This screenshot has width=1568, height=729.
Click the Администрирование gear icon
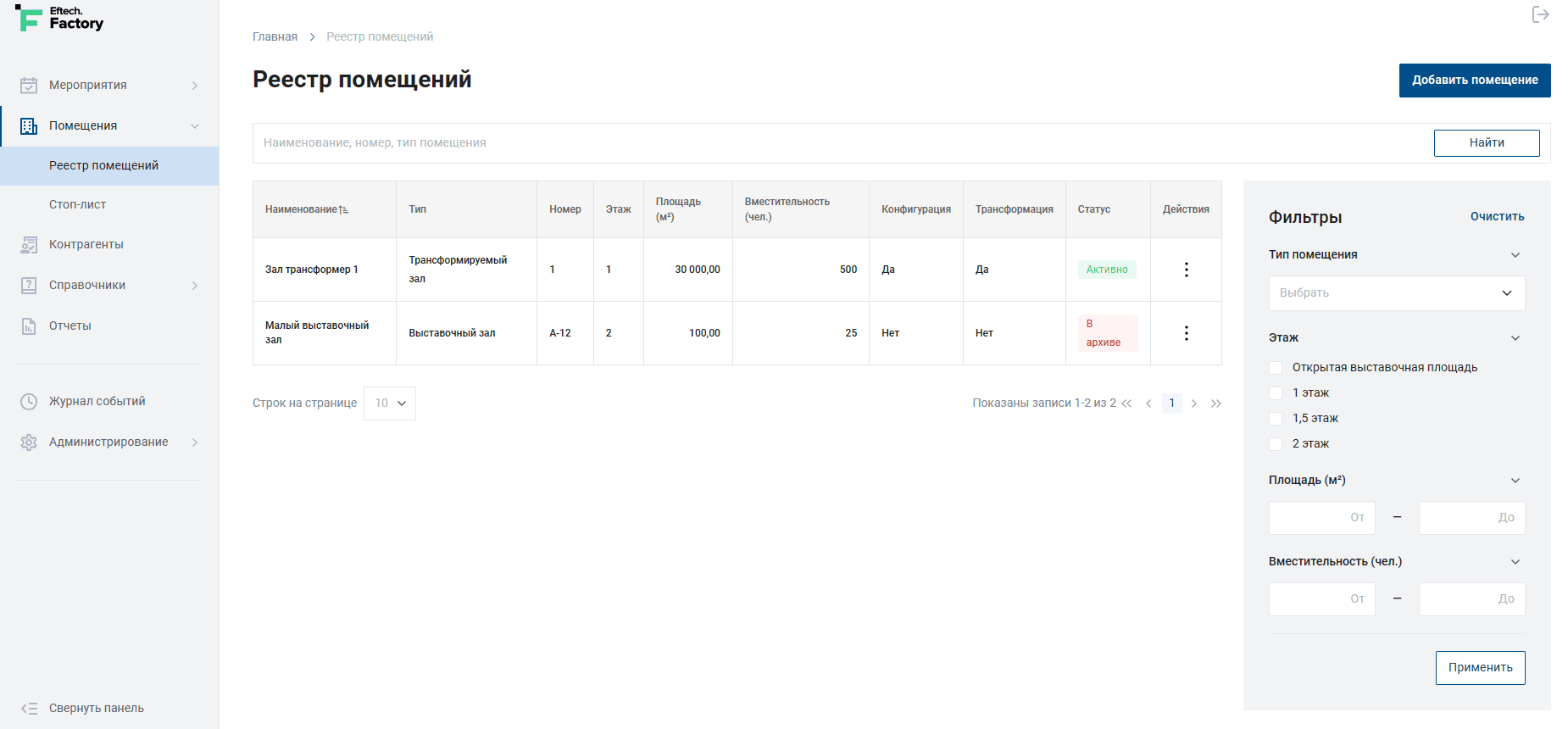click(x=29, y=442)
